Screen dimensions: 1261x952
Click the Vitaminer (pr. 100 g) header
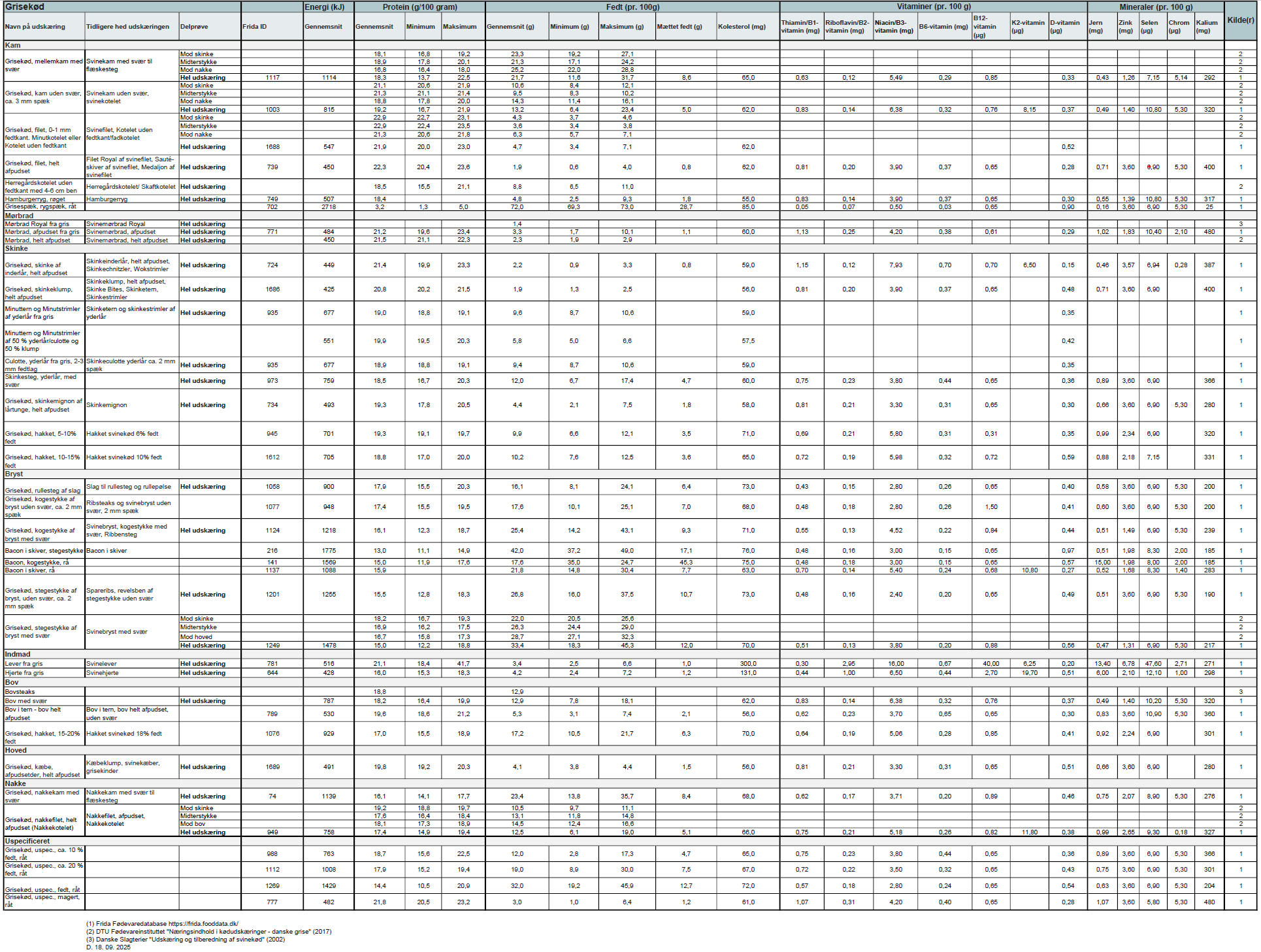[x=933, y=7]
